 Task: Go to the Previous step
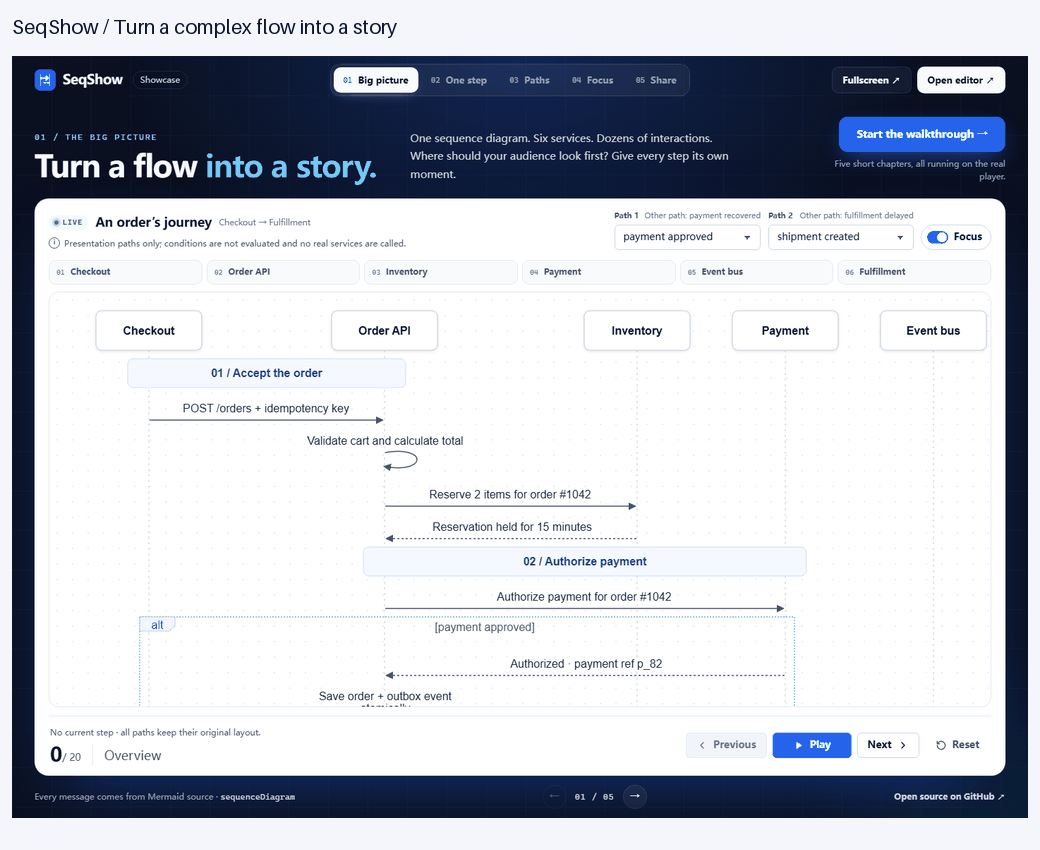click(726, 745)
